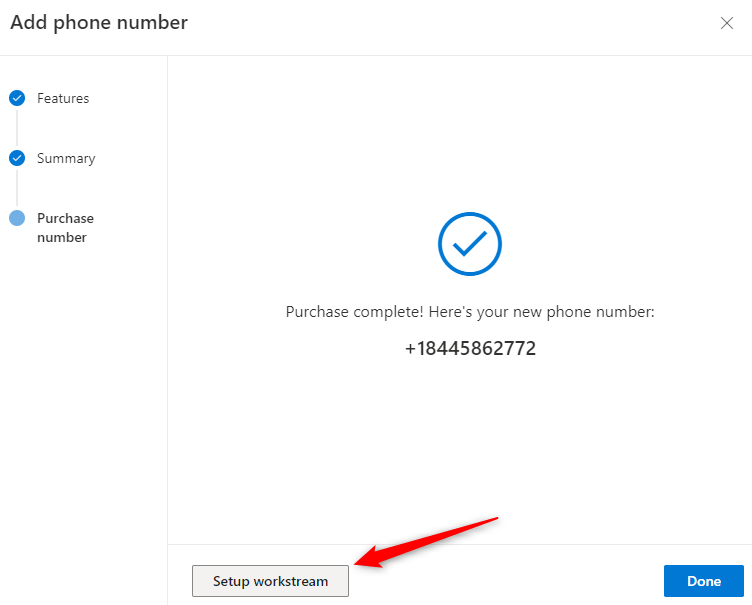Image resolution: width=752 pixels, height=605 pixels.
Task: Click the connector line between Features and Summary
Action: coord(17,128)
